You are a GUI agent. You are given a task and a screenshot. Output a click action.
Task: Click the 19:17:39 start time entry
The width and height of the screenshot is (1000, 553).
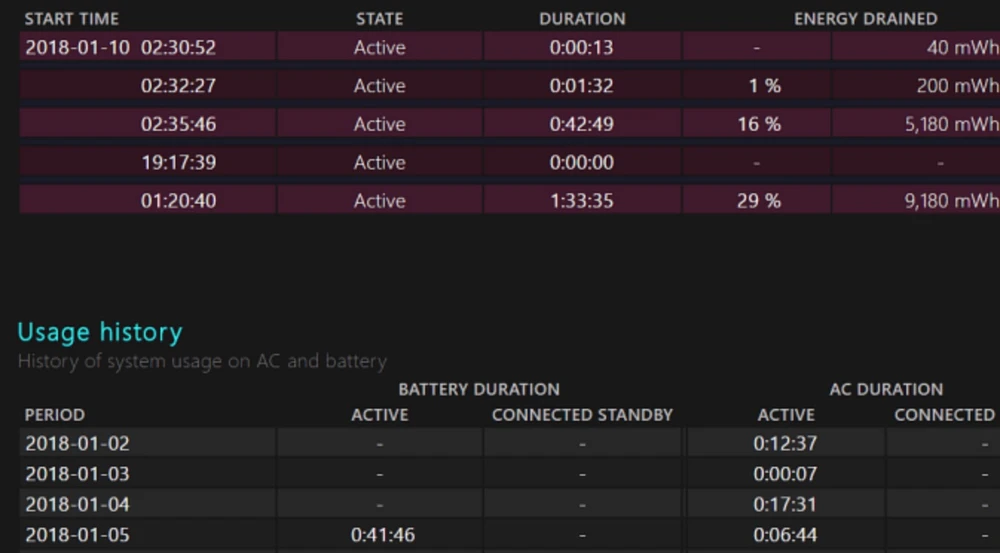point(178,162)
